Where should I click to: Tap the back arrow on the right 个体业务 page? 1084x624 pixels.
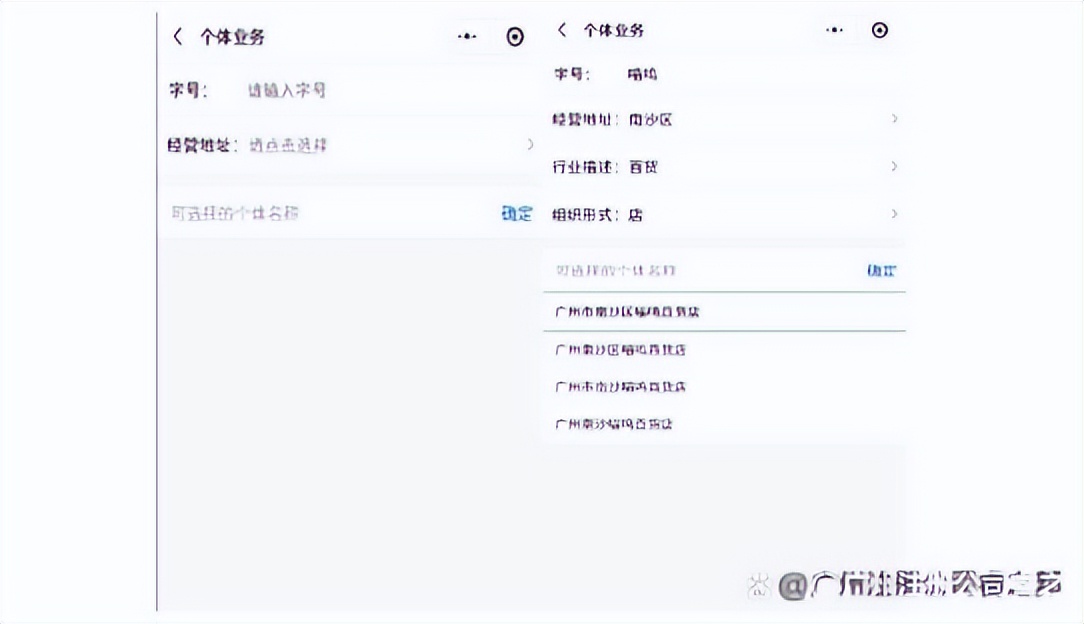tap(561, 30)
